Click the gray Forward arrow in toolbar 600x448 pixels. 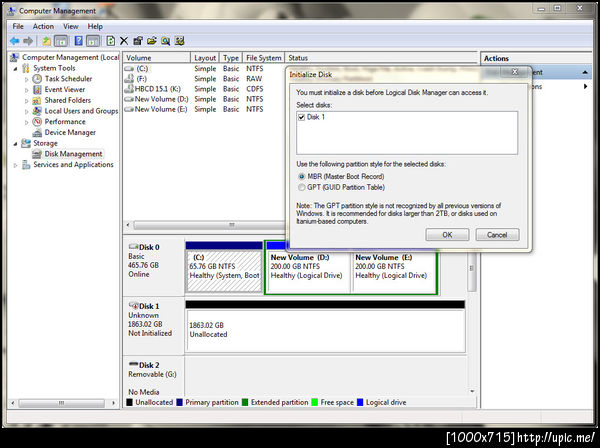tap(28, 41)
